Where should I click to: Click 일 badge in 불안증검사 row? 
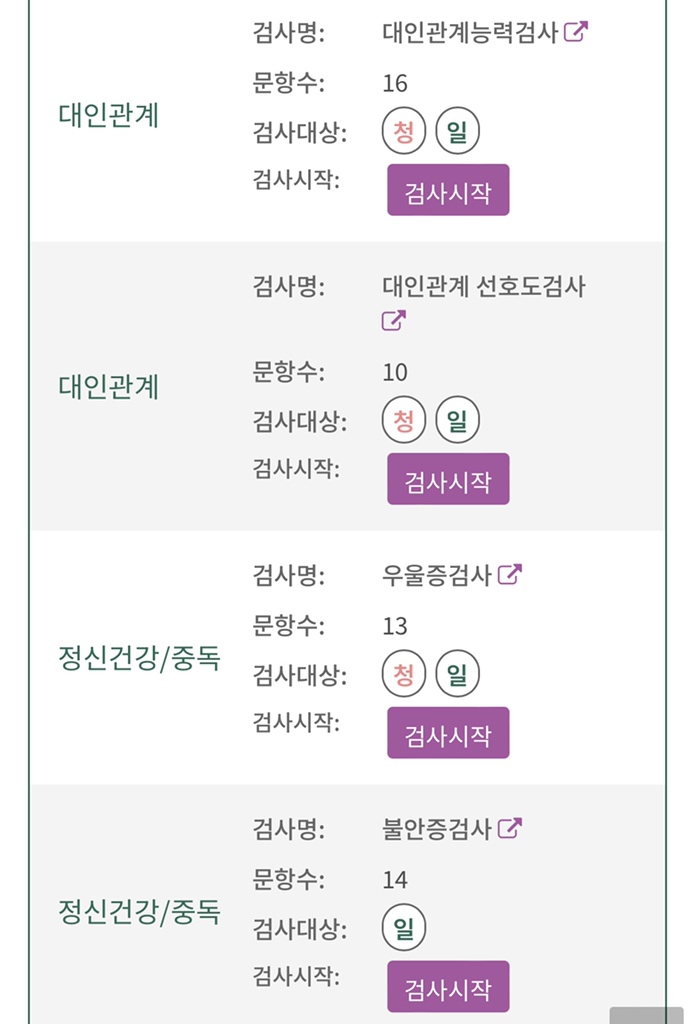404,929
